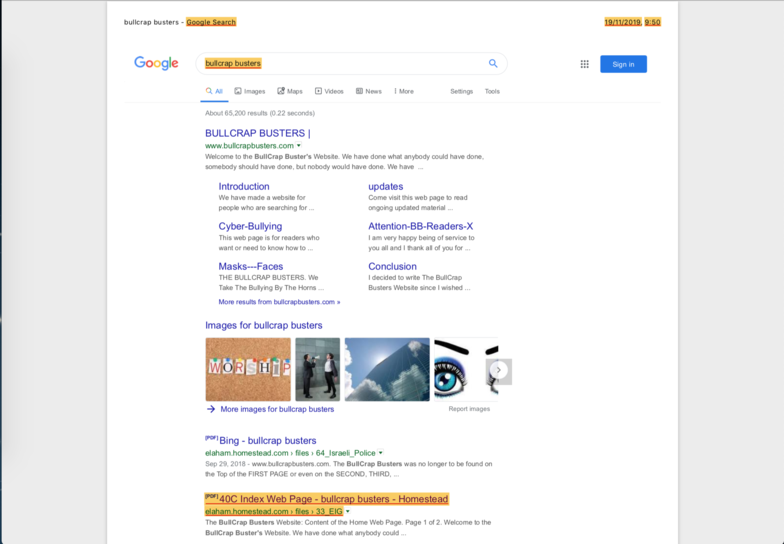Click the search magnifier icon
784x544 pixels.
tap(493, 64)
